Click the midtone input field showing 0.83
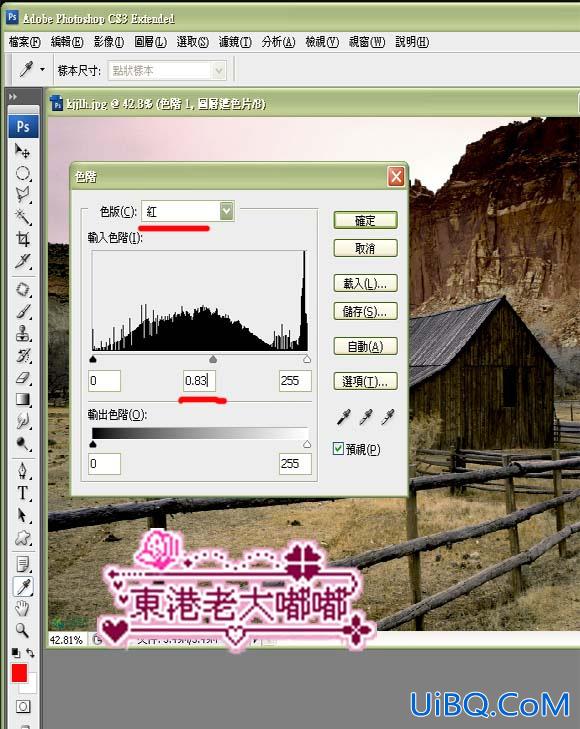Screen dimensions: 580x729 199,381
